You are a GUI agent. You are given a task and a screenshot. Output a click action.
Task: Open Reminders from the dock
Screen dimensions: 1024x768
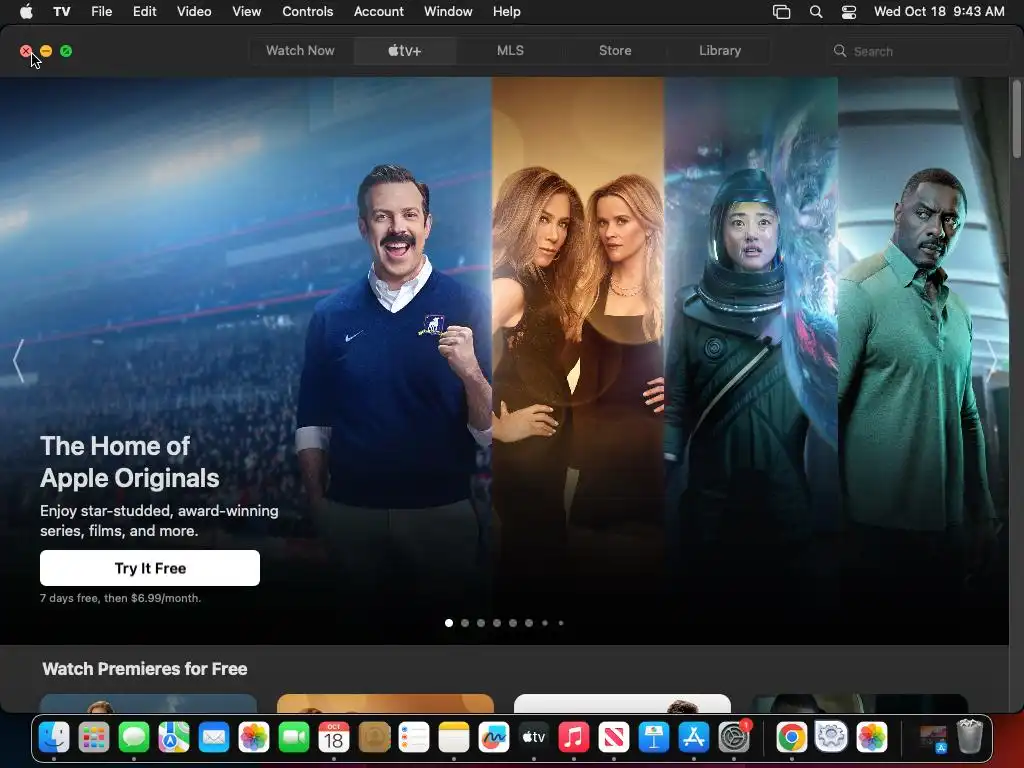coord(414,737)
